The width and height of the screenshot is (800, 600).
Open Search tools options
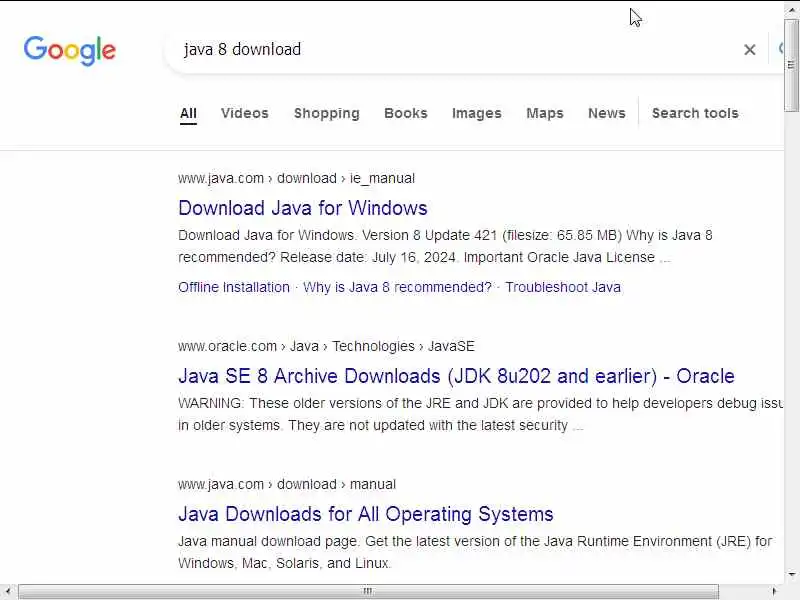point(695,113)
